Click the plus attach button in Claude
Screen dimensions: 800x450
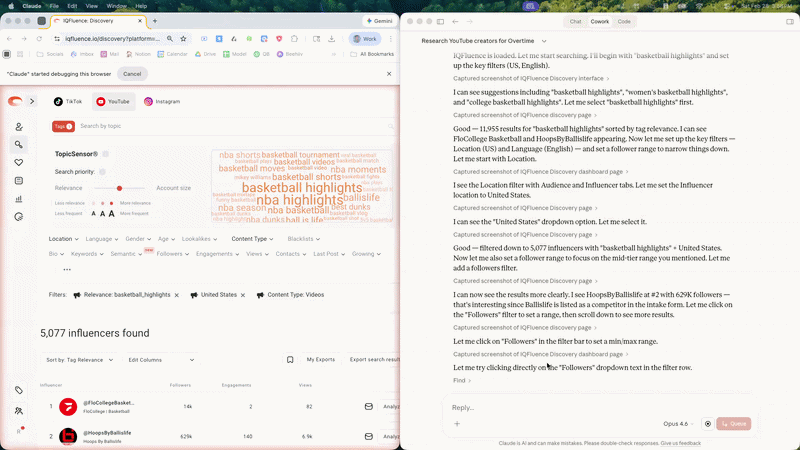click(457, 423)
